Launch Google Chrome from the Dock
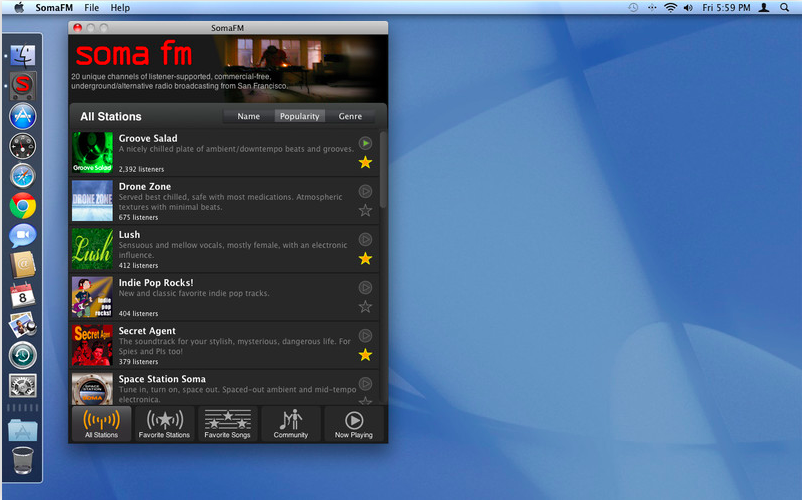802x500 pixels. 23,206
